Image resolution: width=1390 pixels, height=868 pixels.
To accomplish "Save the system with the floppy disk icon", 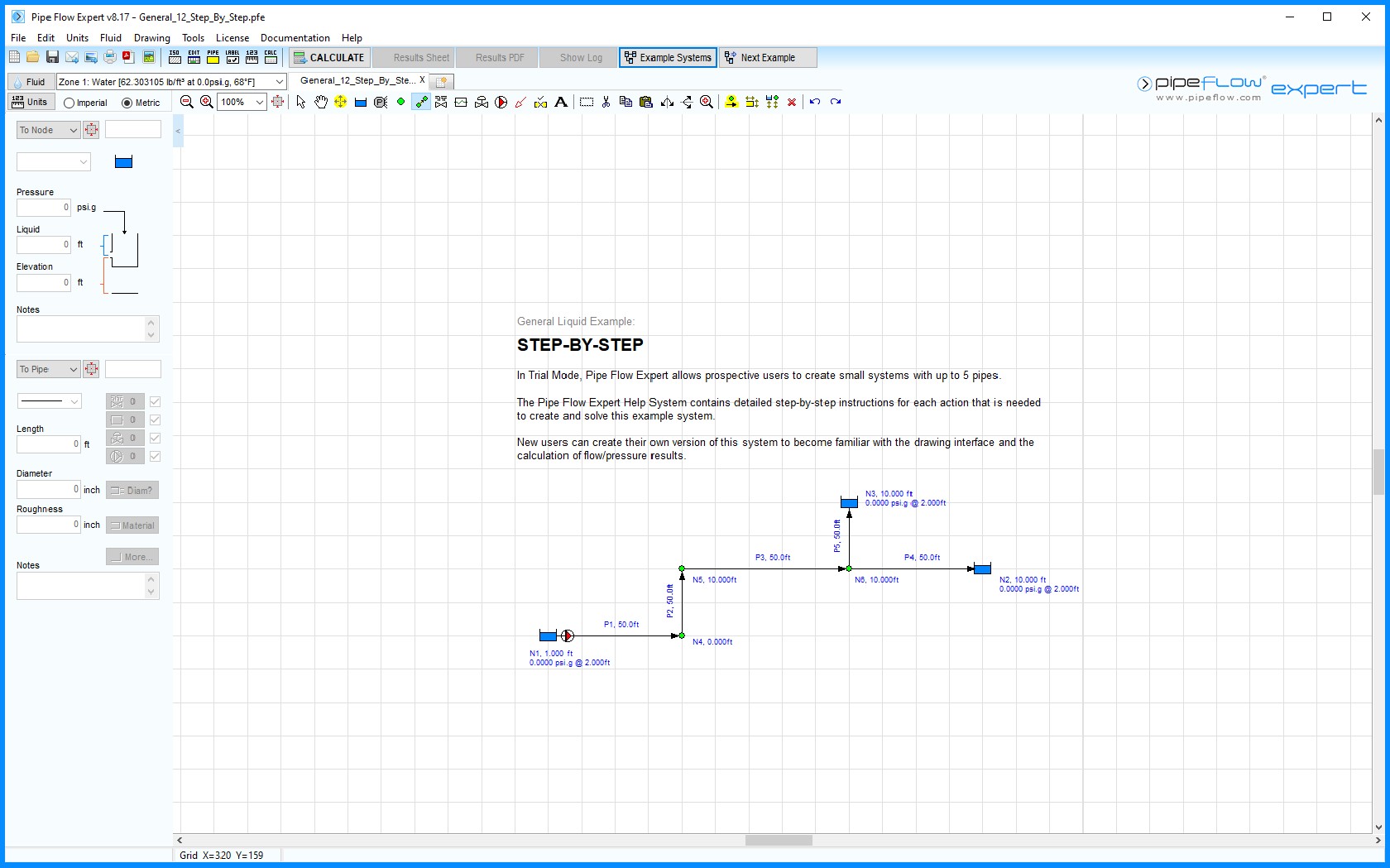I will (52, 57).
